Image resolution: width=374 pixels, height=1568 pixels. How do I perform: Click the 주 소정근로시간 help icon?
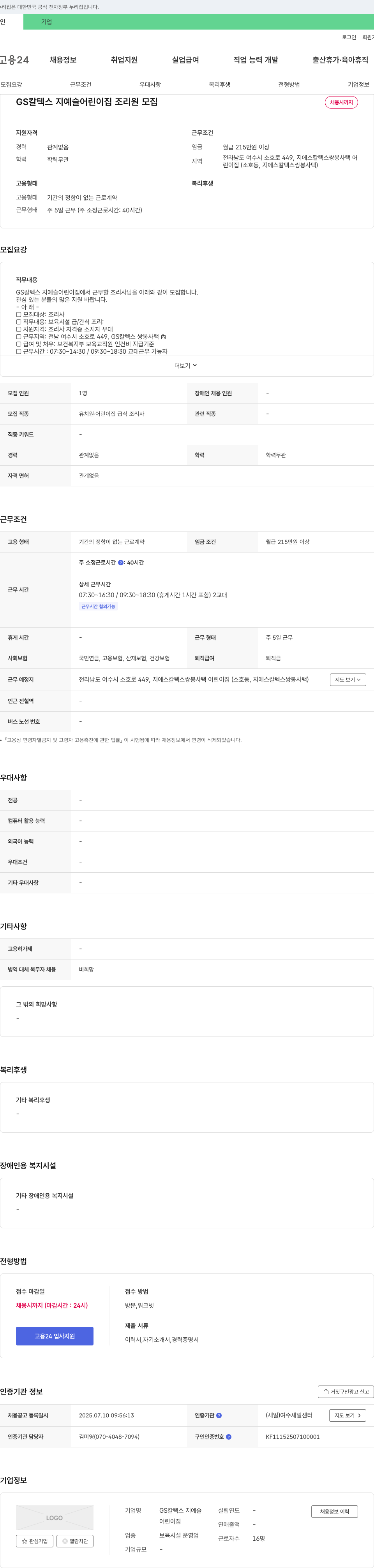pyautogui.click(x=121, y=563)
